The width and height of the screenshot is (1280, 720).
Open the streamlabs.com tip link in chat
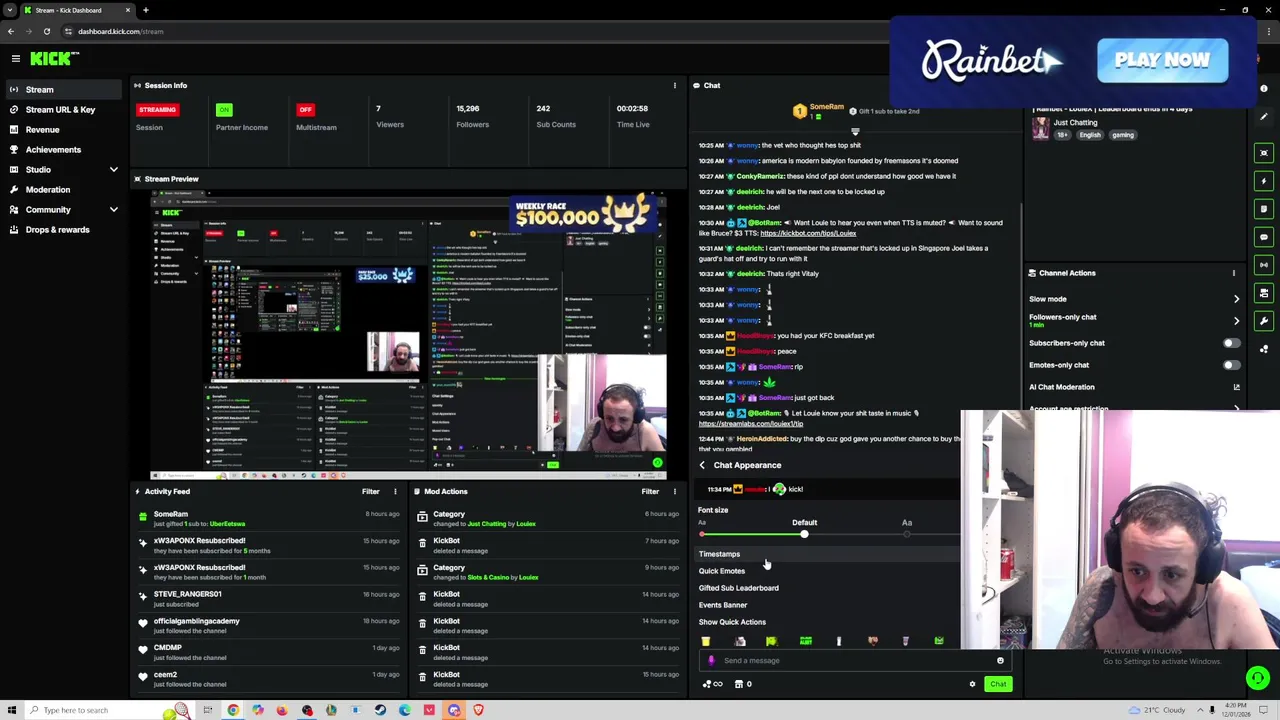750,424
